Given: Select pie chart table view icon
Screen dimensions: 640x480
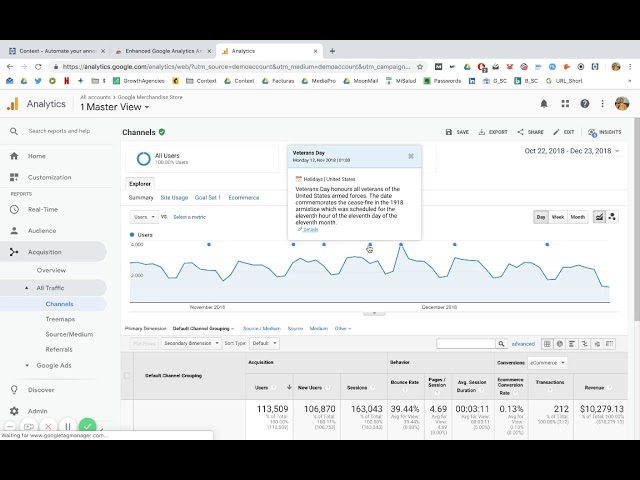Looking at the screenshot, I should click(560, 344).
